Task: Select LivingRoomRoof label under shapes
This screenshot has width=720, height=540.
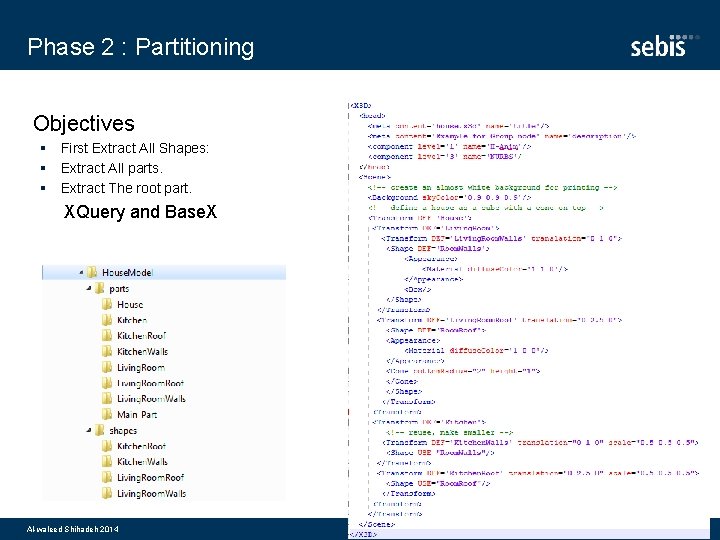Action: [x=150, y=478]
